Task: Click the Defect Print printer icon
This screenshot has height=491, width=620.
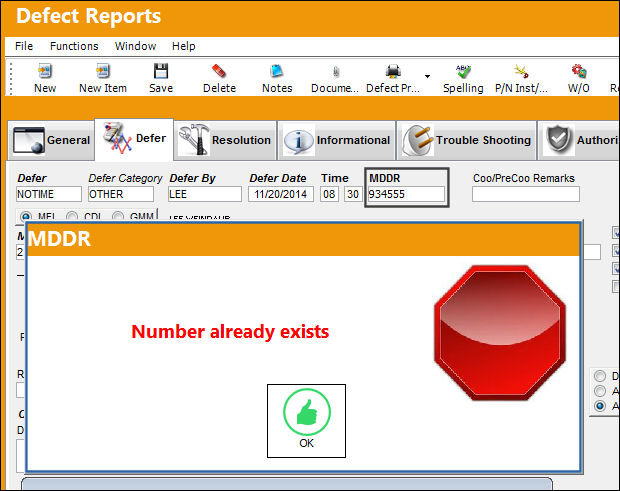Action: coord(393,72)
